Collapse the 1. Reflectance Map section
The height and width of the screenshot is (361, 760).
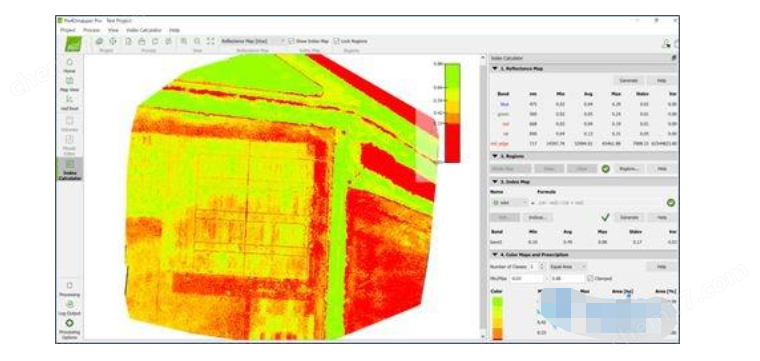point(495,69)
